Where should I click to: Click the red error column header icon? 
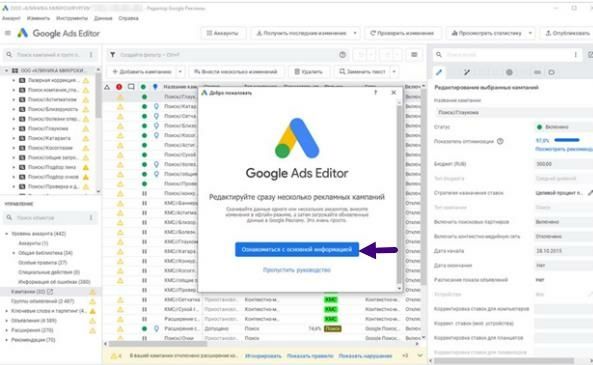click(119, 87)
